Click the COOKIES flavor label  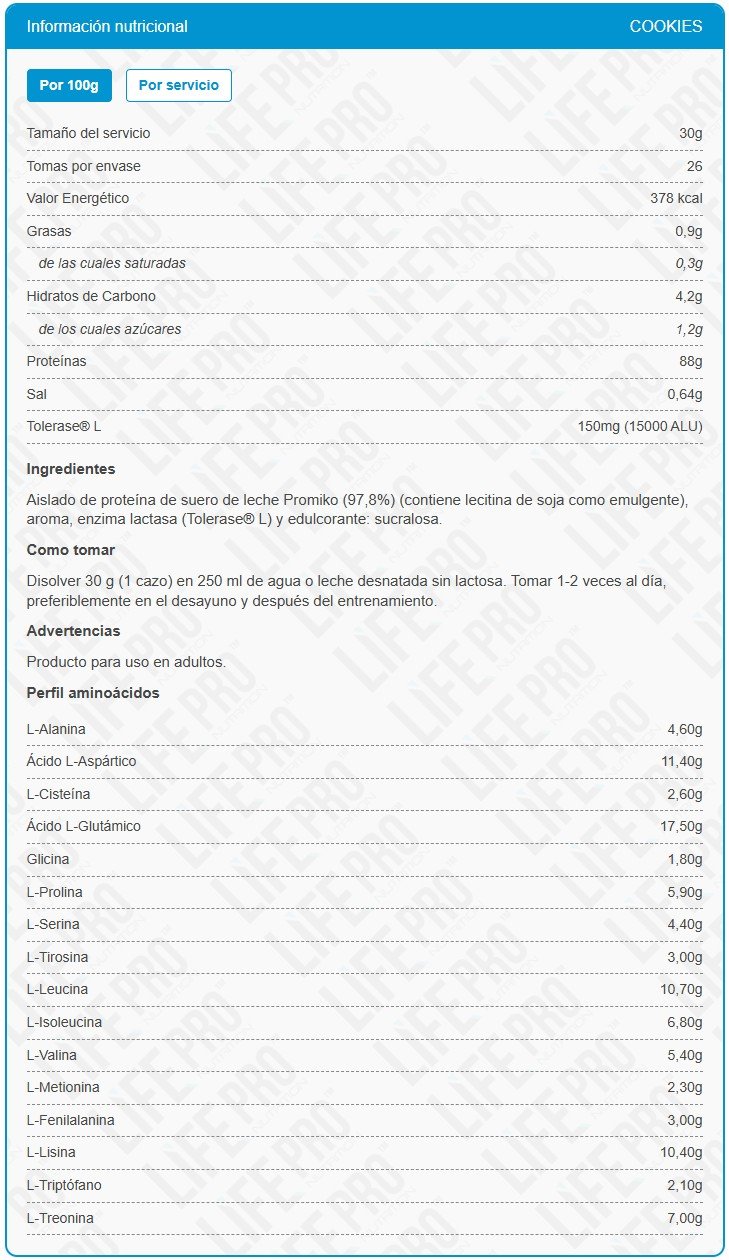click(x=665, y=27)
